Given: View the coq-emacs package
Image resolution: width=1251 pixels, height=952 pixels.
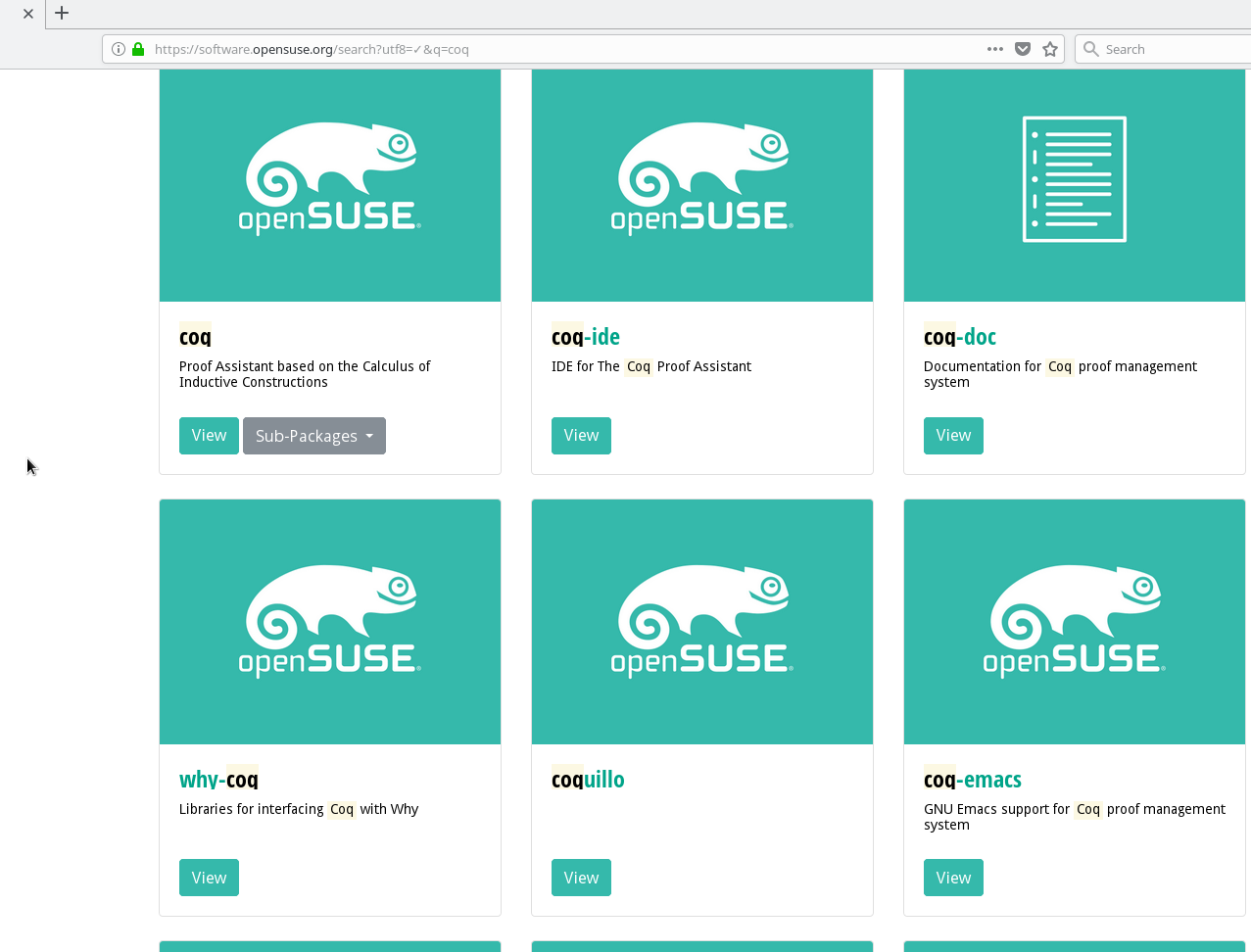Looking at the screenshot, I should click(x=953, y=878).
